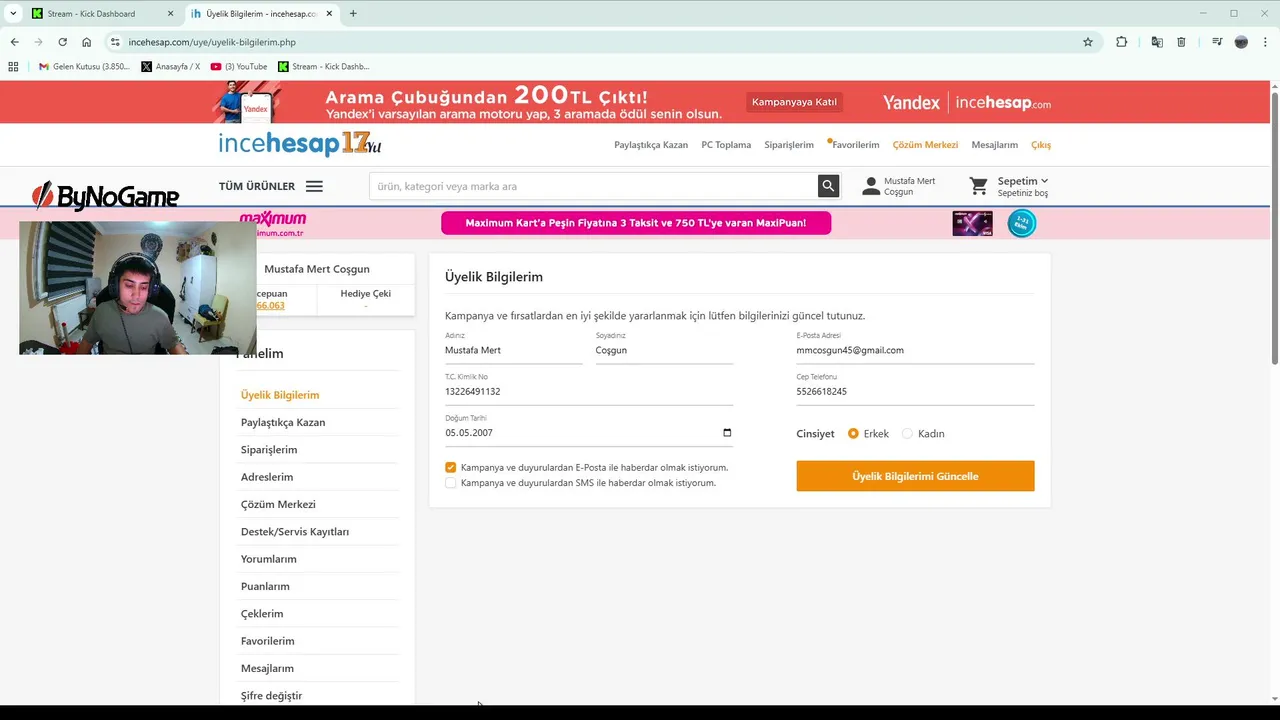
Task: Open Yorumlarım in sidebar
Action: point(269,559)
